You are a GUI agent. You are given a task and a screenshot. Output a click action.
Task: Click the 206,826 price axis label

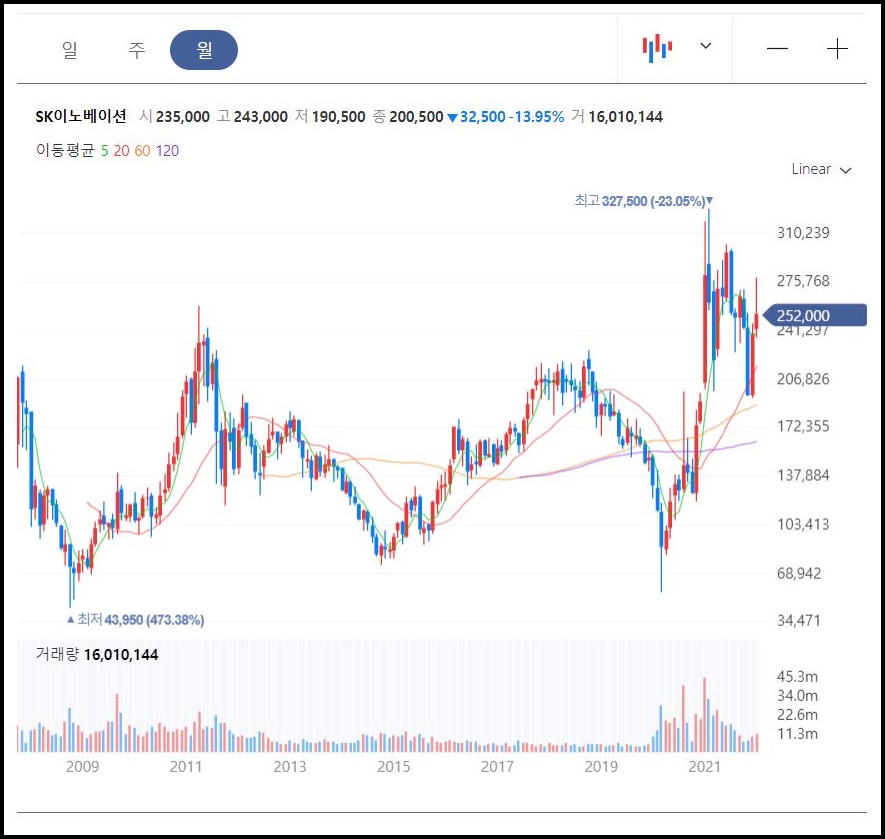coord(803,379)
